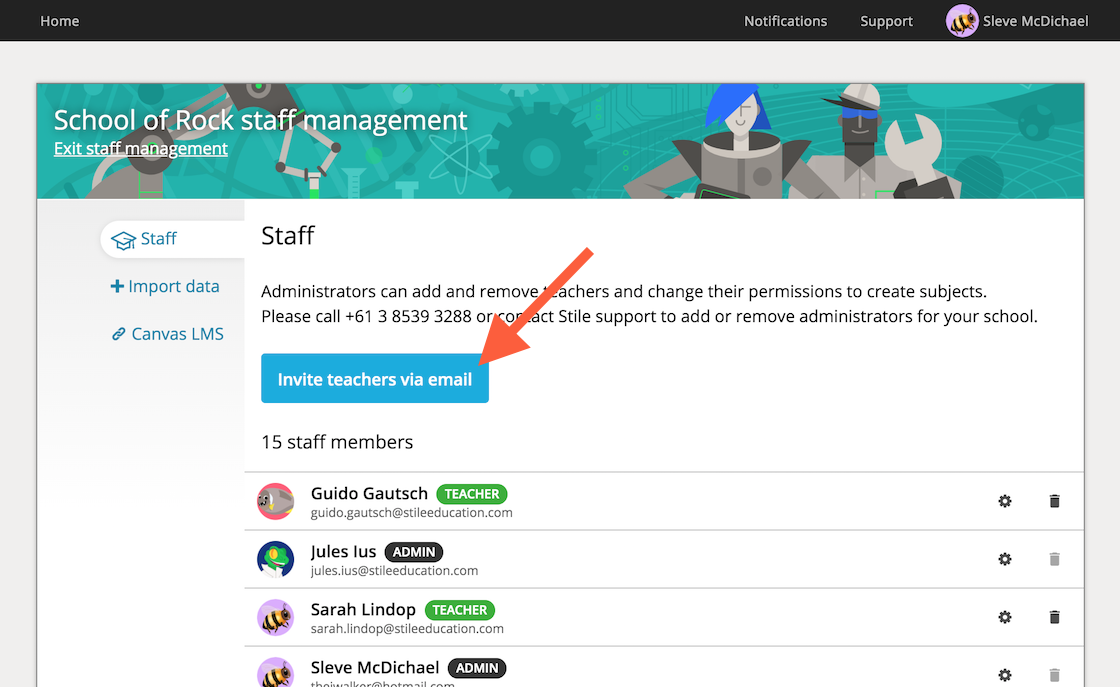Viewport: 1120px width, 687px height.
Task: Click the Jules Ius name
Action: click(344, 551)
